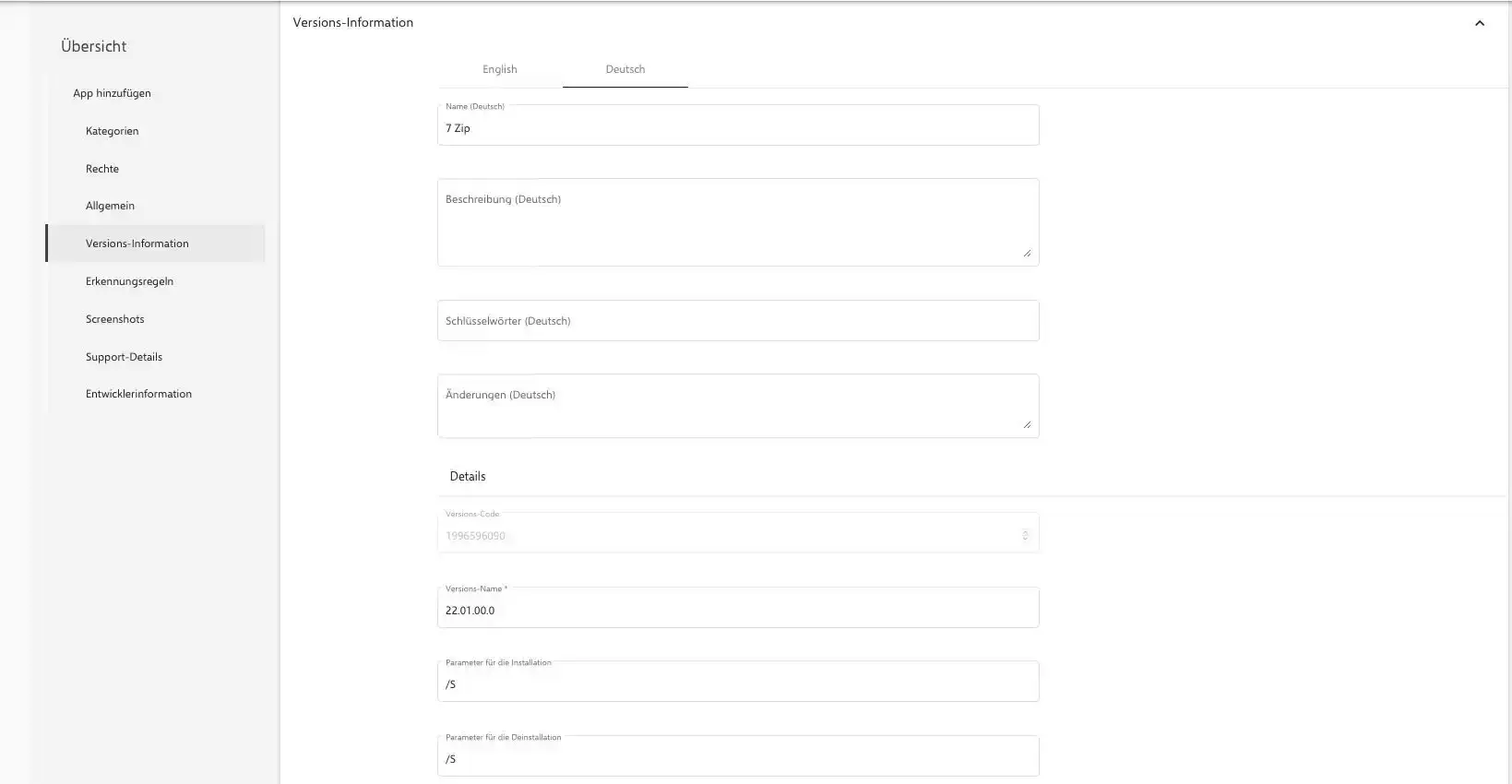Jump to the Allgemein section
Screen dimensions: 1512x784
110,206
